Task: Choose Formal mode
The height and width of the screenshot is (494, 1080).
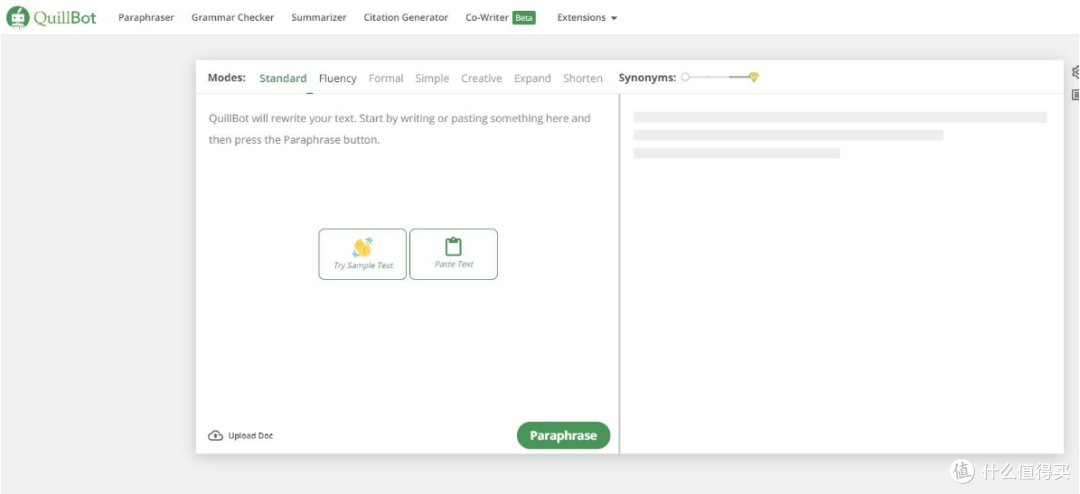Action: click(x=386, y=79)
